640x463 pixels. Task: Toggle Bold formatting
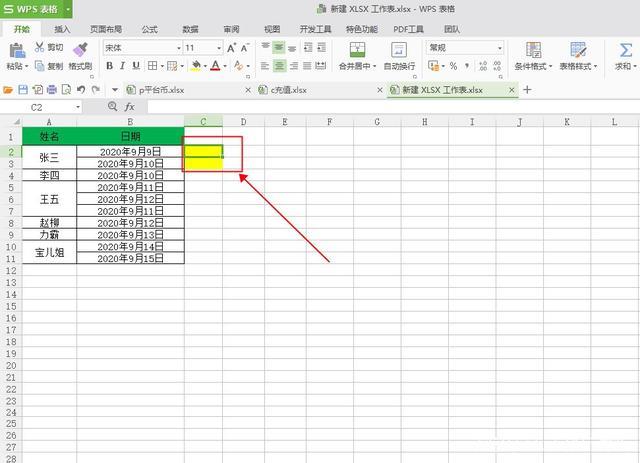[109, 66]
